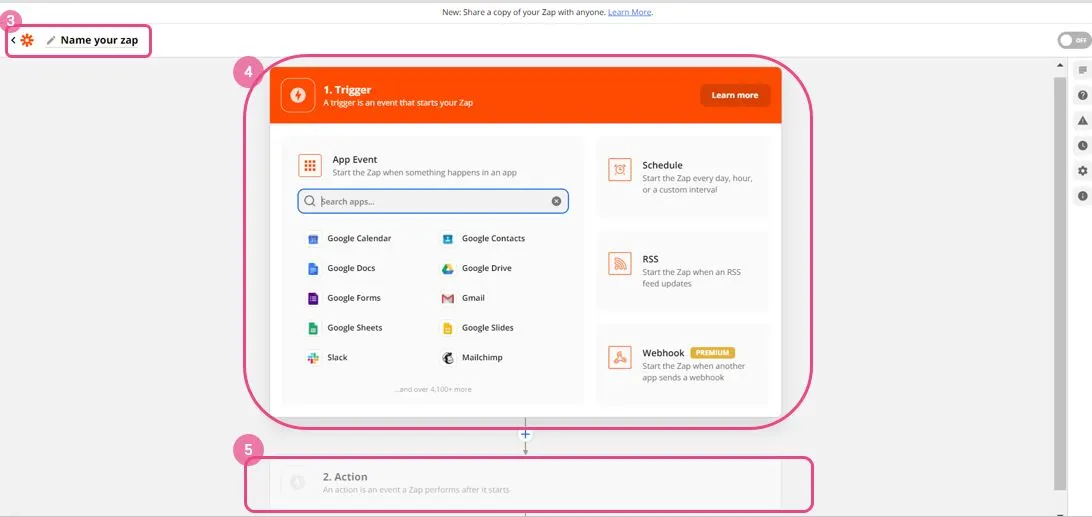
Task: Select the Mailchimp icon
Action: 448,358
